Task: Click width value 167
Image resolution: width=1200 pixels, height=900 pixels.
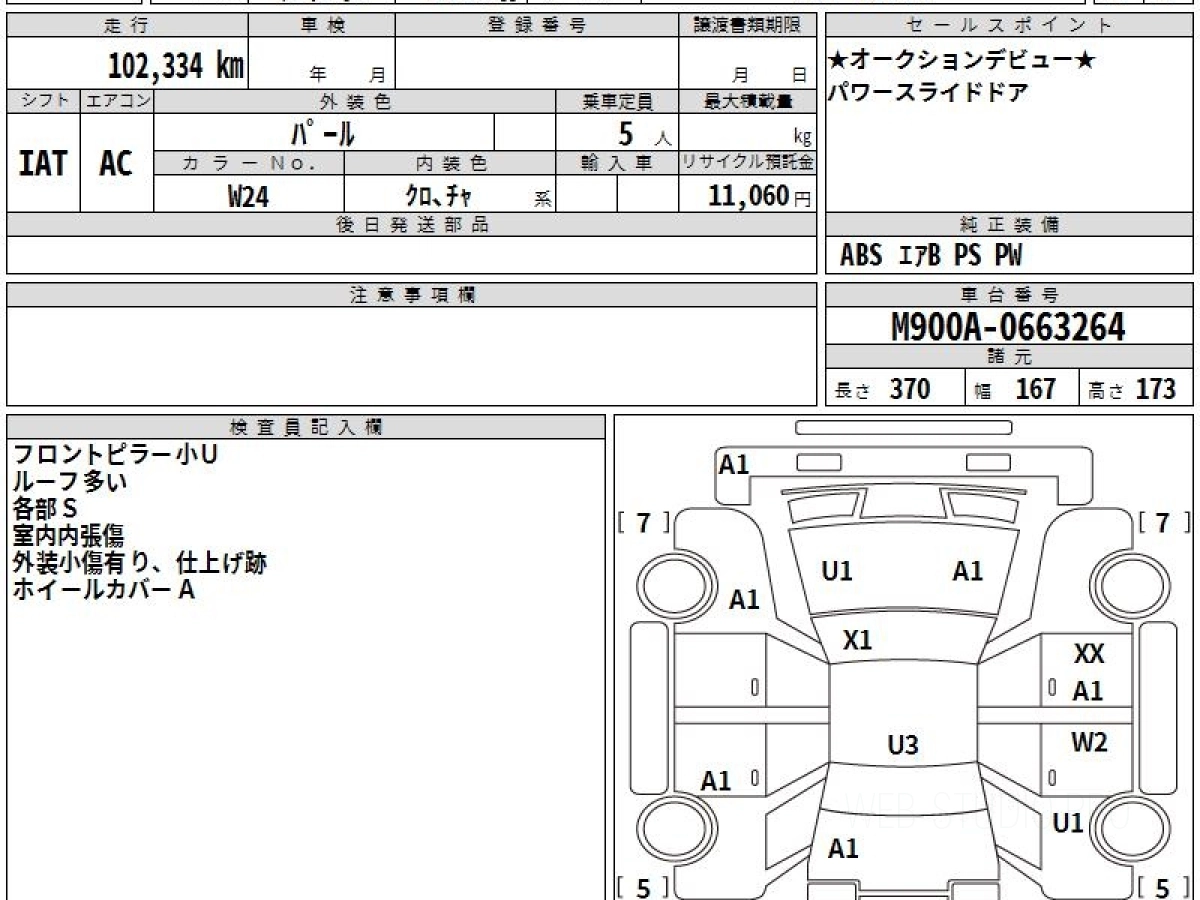Action: (1036, 389)
